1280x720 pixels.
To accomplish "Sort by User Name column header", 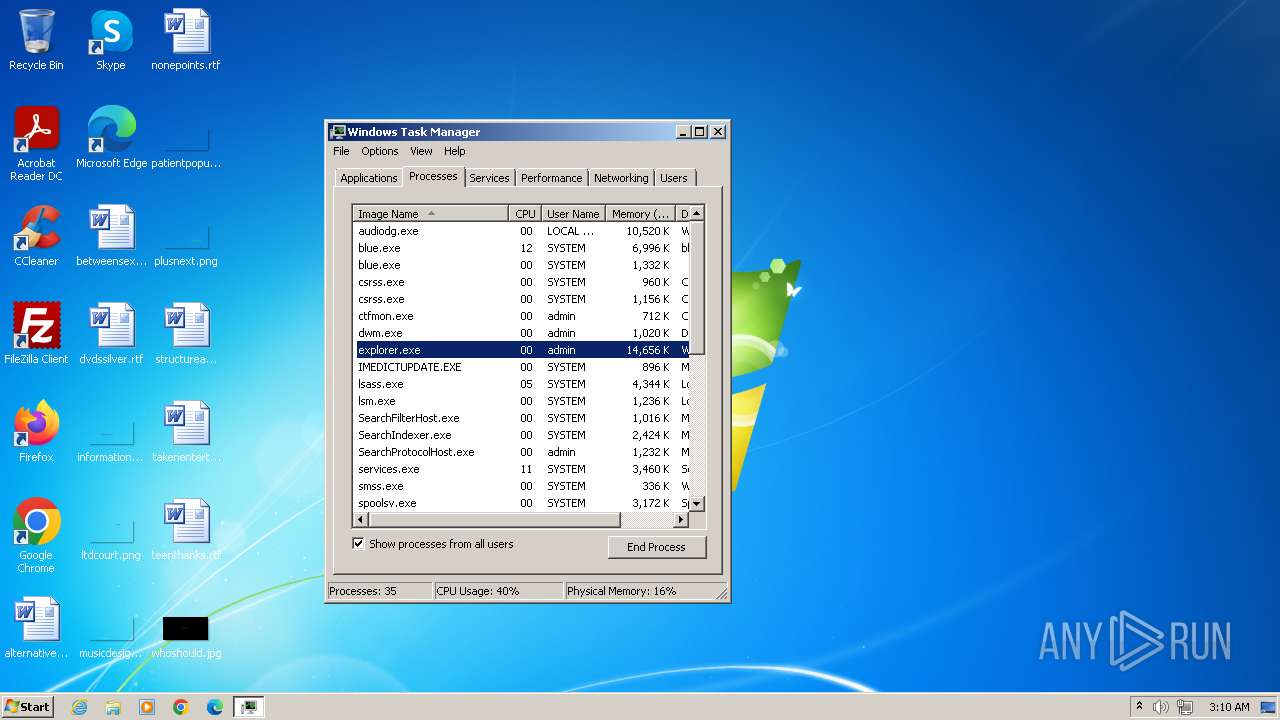I will pos(573,214).
